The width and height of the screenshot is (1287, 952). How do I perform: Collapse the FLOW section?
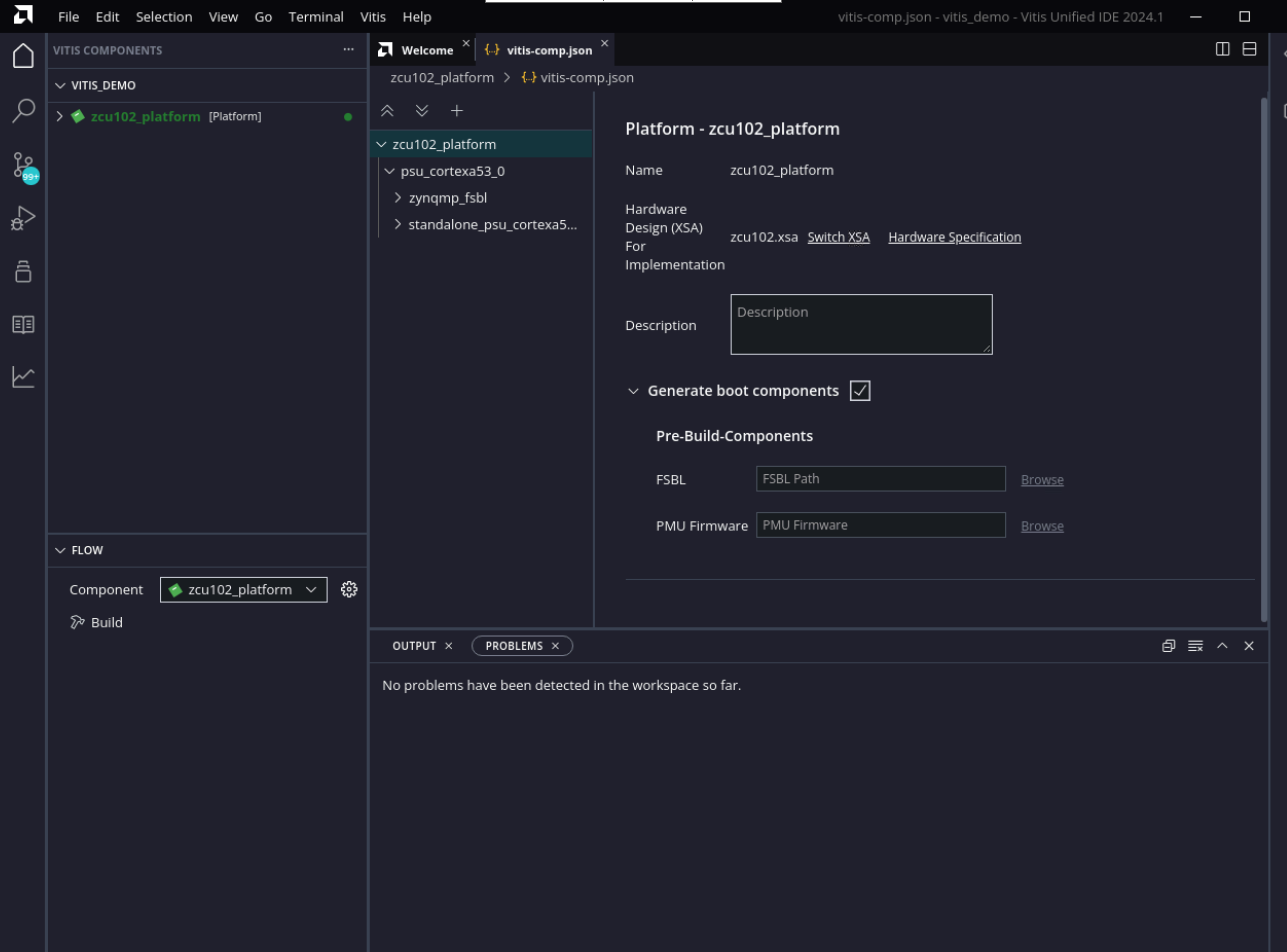pos(61,550)
